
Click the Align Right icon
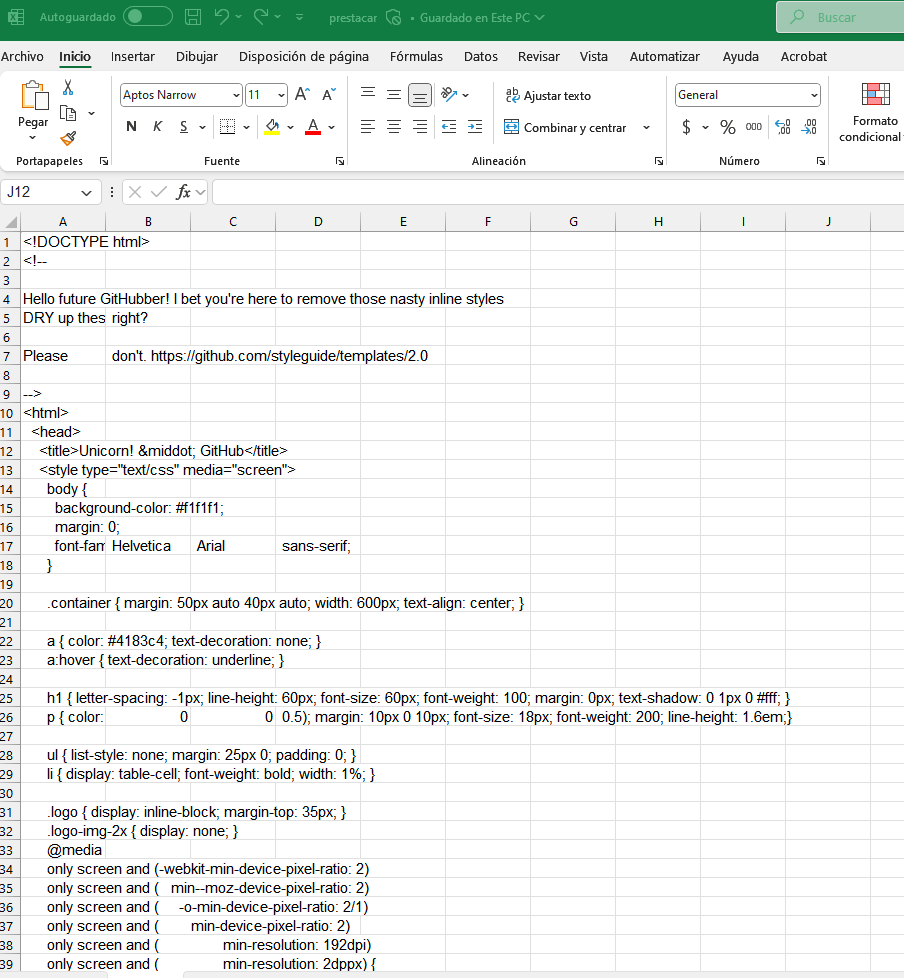(420, 127)
